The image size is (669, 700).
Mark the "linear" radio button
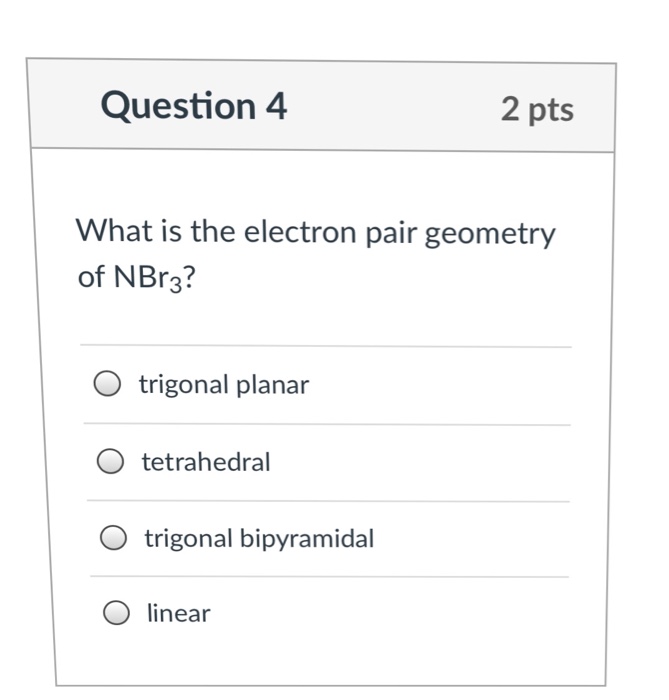click(117, 613)
